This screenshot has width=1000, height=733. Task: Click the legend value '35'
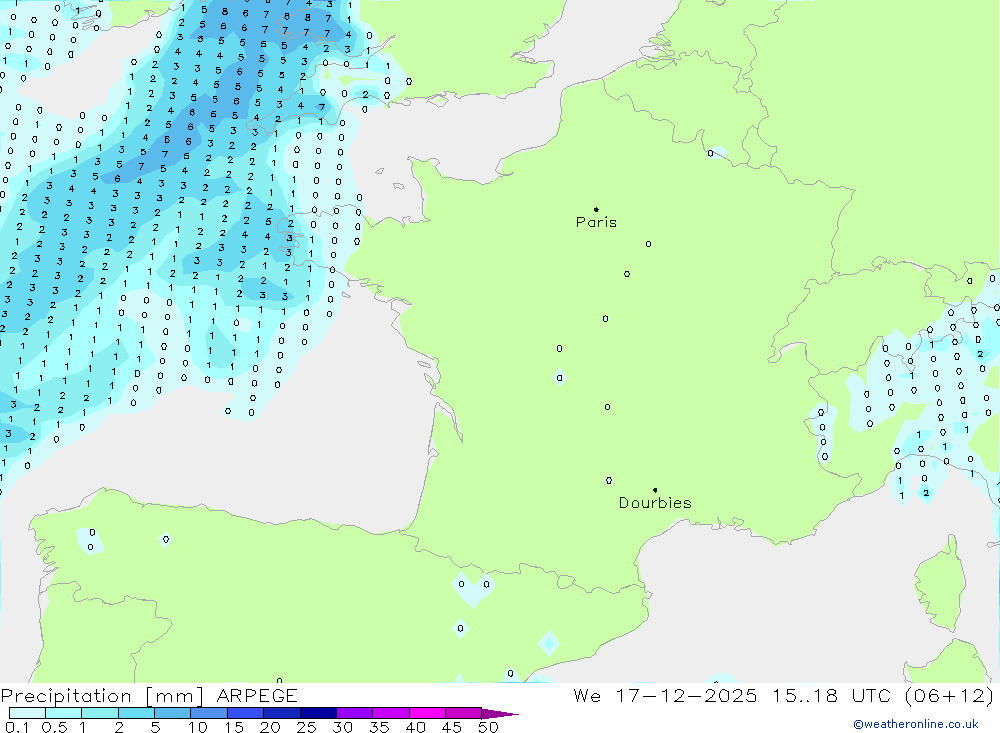379,727
